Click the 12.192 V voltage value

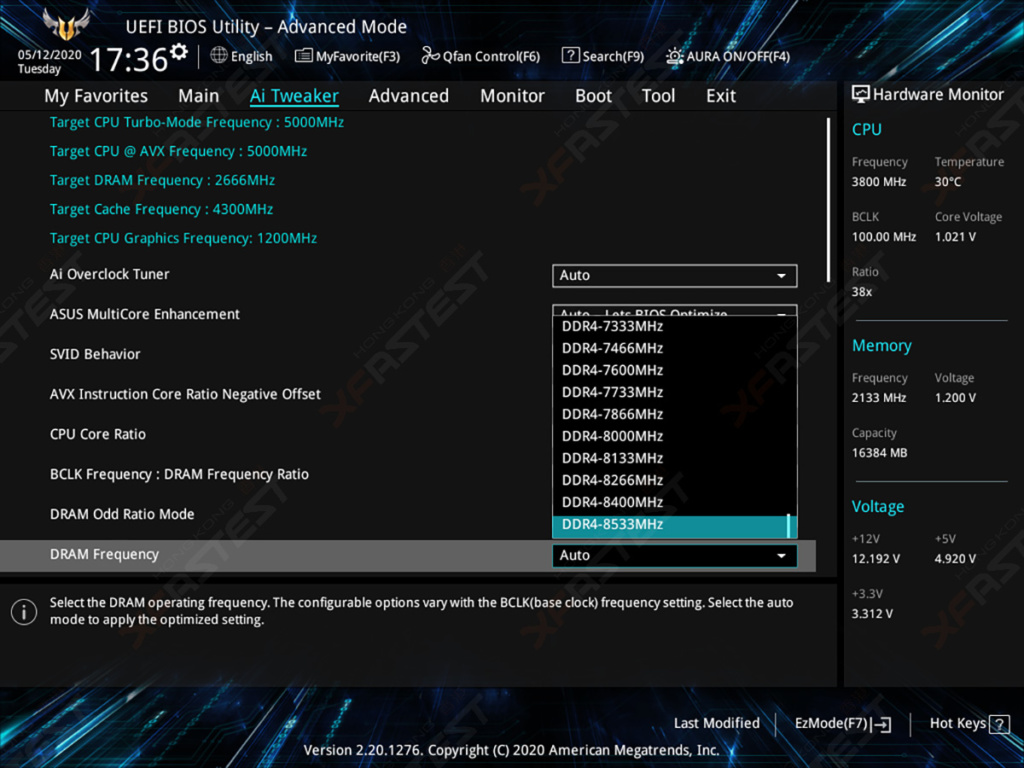pyautogui.click(x=876, y=559)
